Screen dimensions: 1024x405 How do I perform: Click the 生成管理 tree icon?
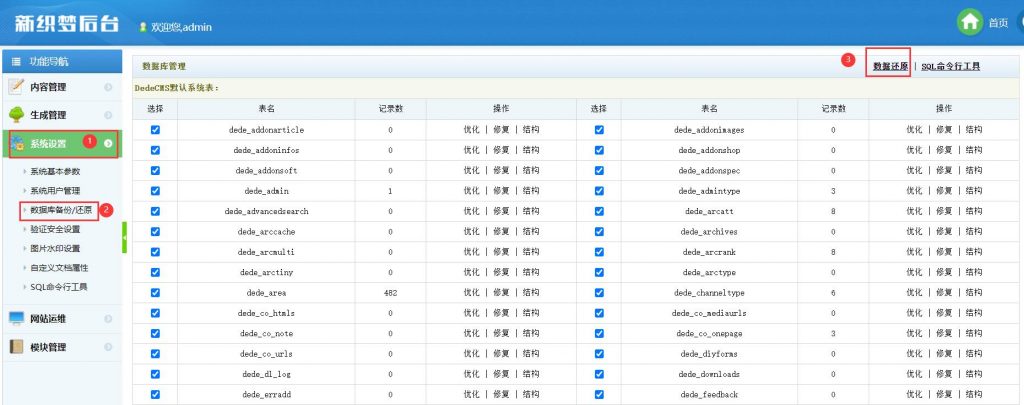17,115
